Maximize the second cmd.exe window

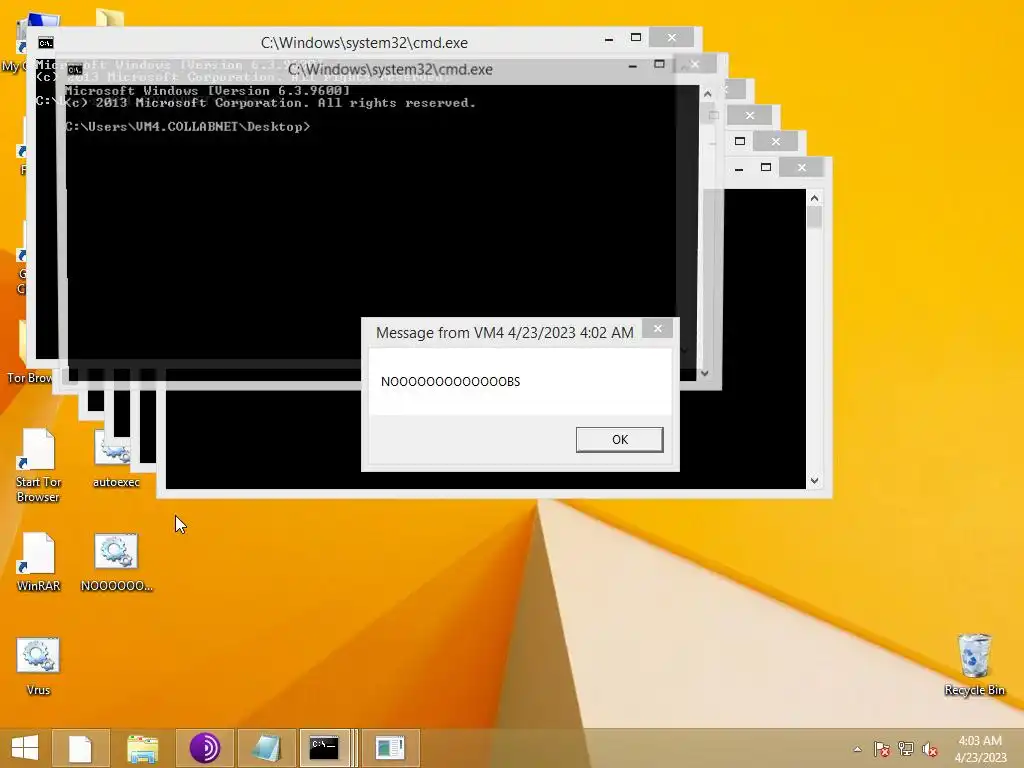[659, 65]
